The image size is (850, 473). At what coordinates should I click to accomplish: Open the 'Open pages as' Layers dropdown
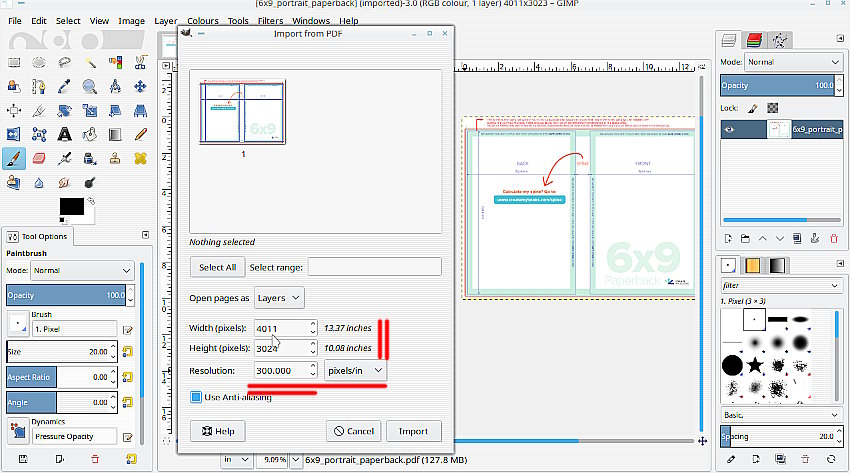pyautogui.click(x=279, y=298)
